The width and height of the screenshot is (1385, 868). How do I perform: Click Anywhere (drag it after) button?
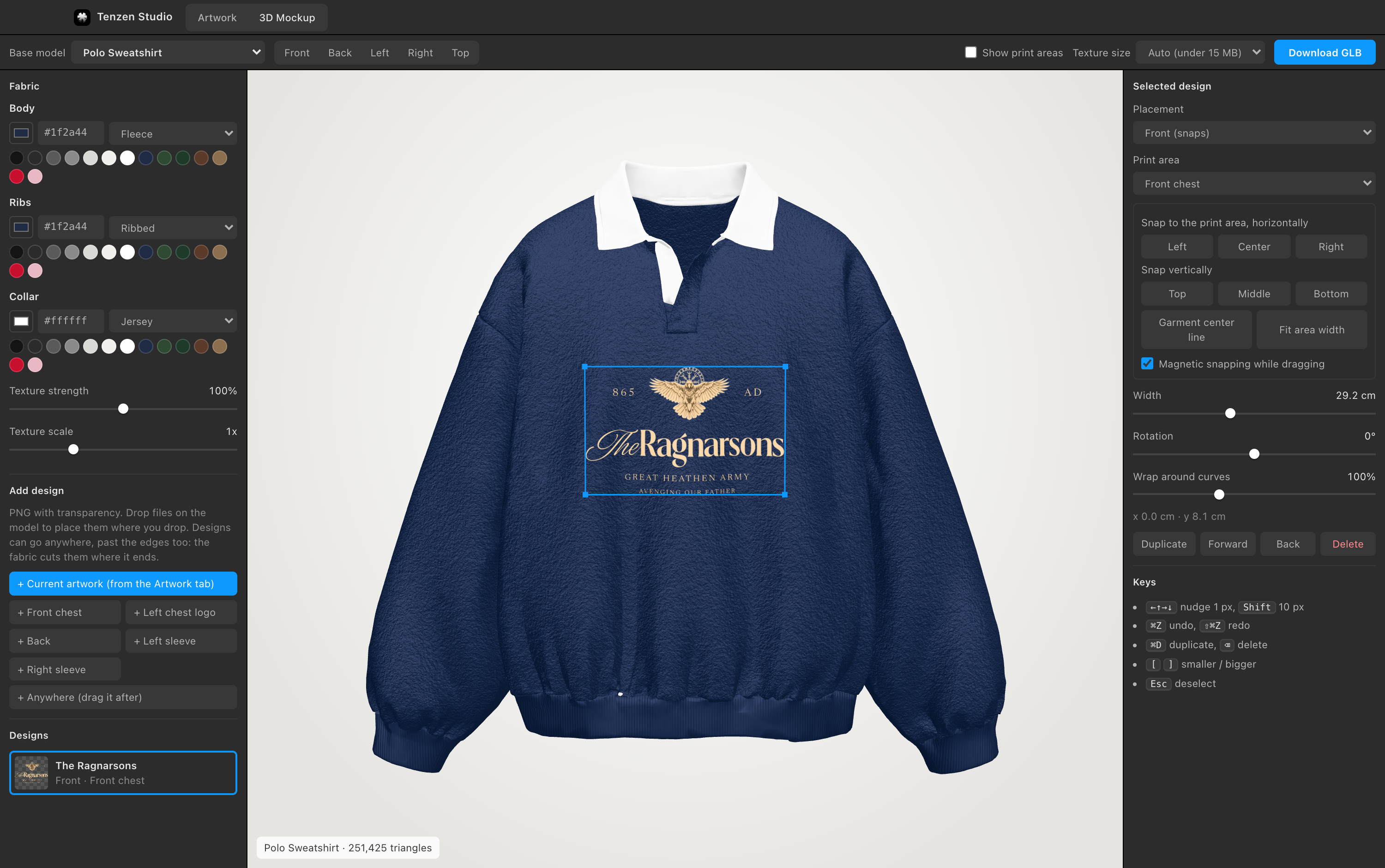[x=123, y=697]
